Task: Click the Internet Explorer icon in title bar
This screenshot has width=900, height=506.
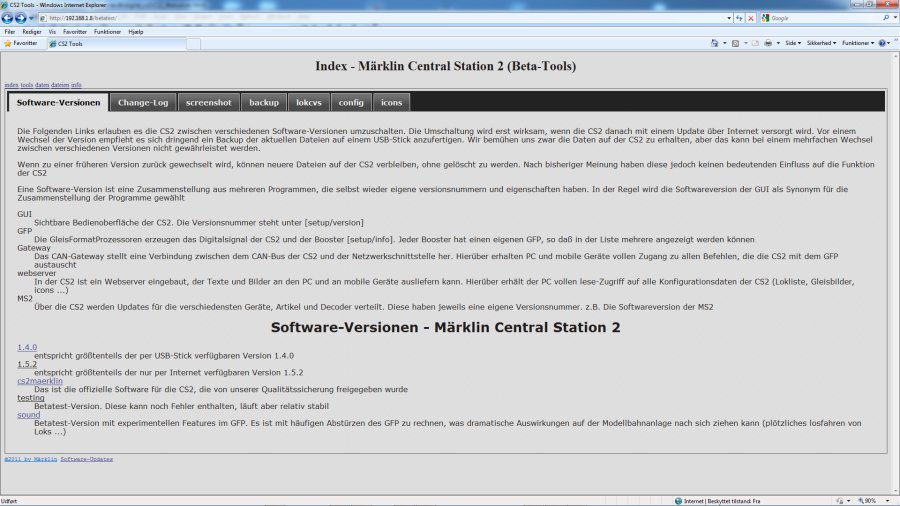Action: click(x=5, y=5)
